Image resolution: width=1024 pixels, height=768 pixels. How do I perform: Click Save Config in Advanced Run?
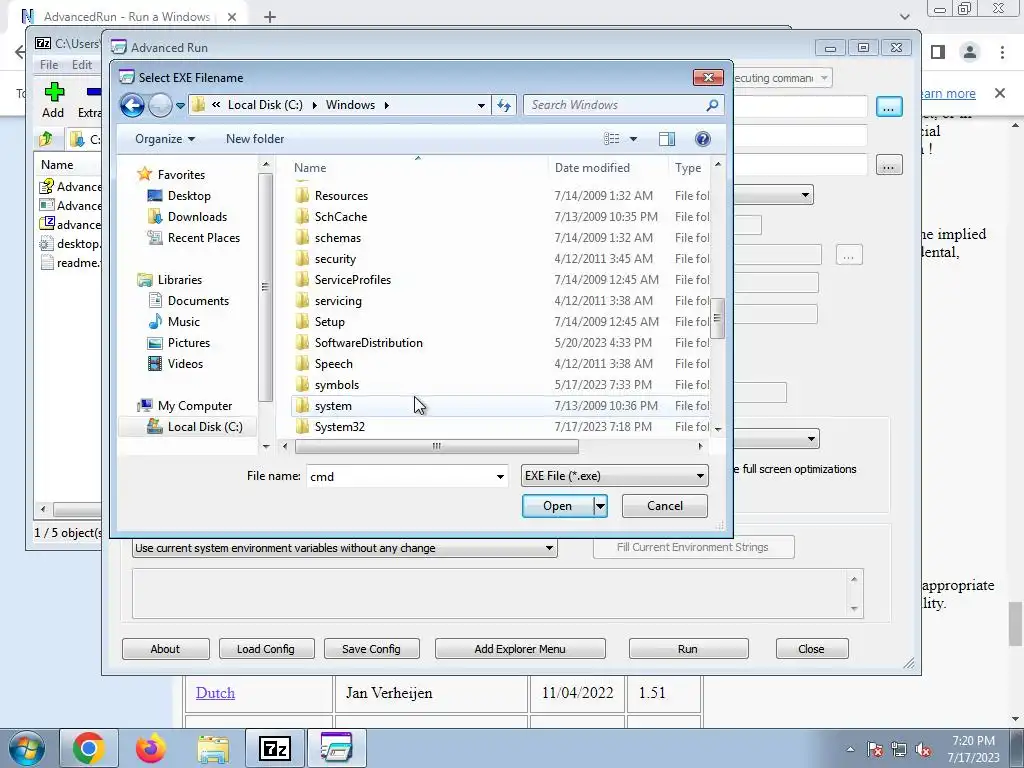(371, 649)
